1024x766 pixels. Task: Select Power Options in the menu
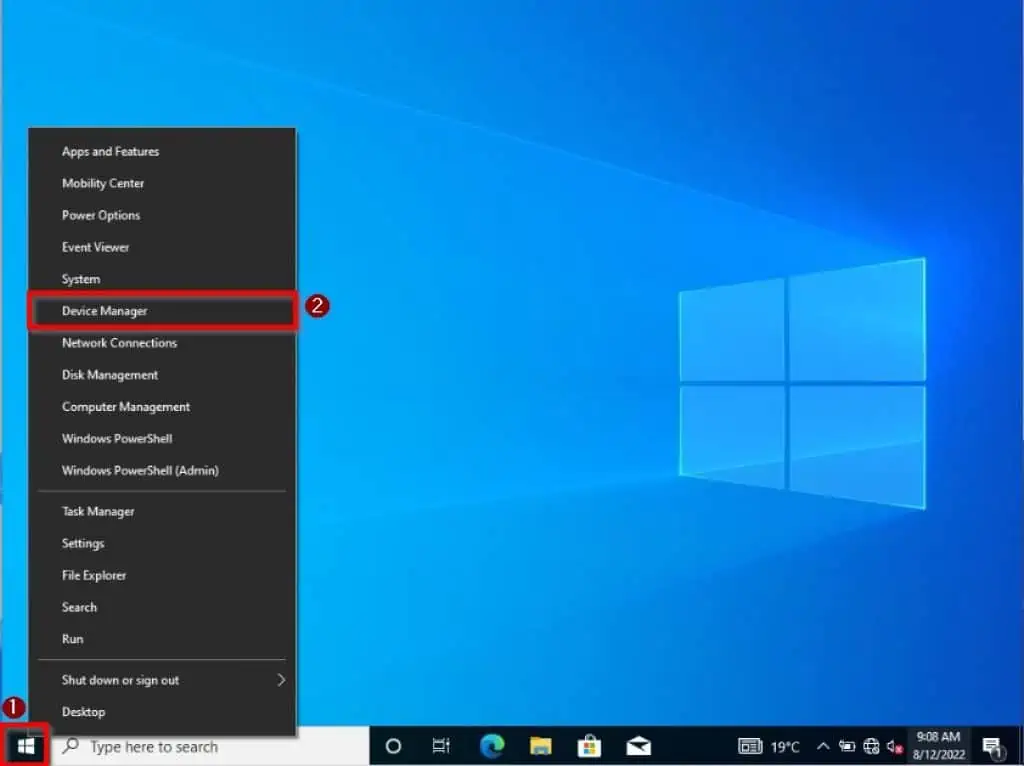coord(162,215)
